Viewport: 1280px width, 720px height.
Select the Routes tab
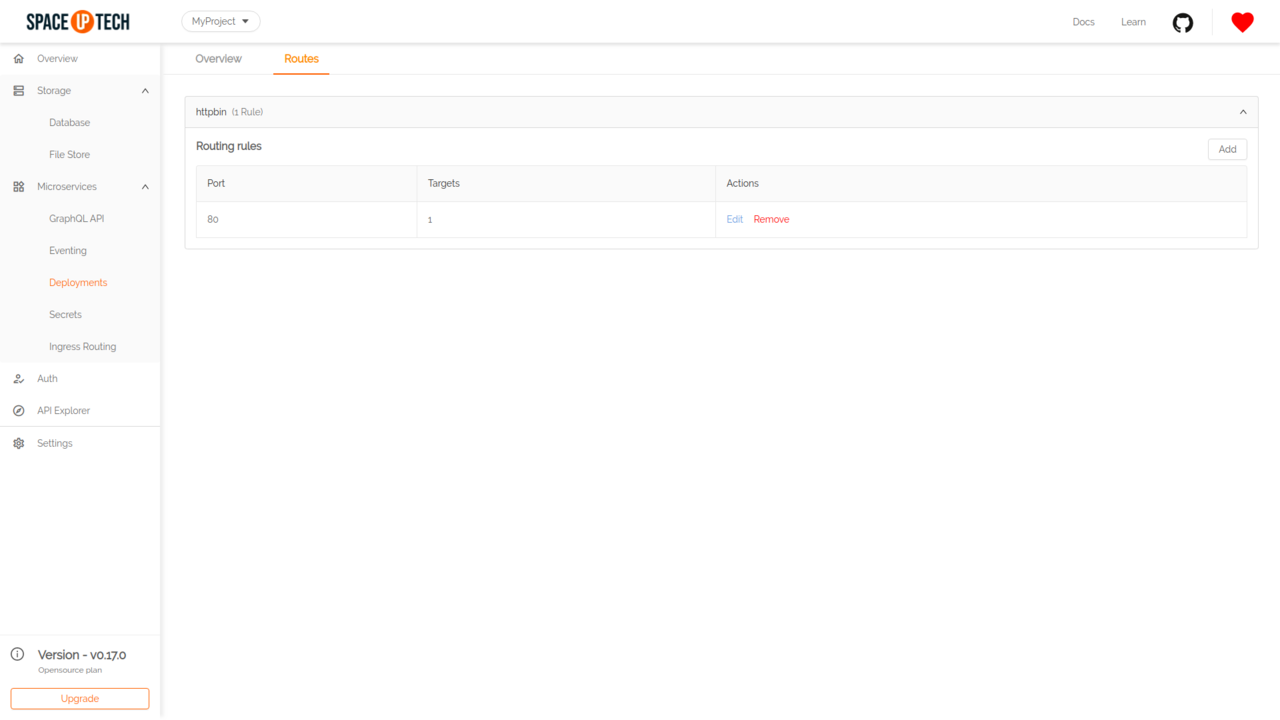click(x=301, y=59)
